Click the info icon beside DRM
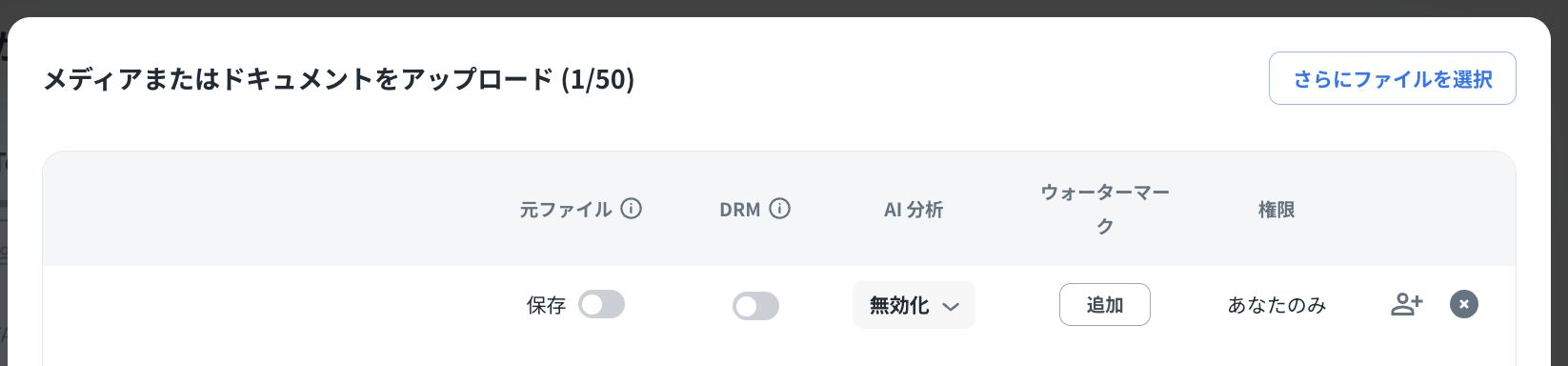Screen dimensions: 1568x366 [779, 208]
